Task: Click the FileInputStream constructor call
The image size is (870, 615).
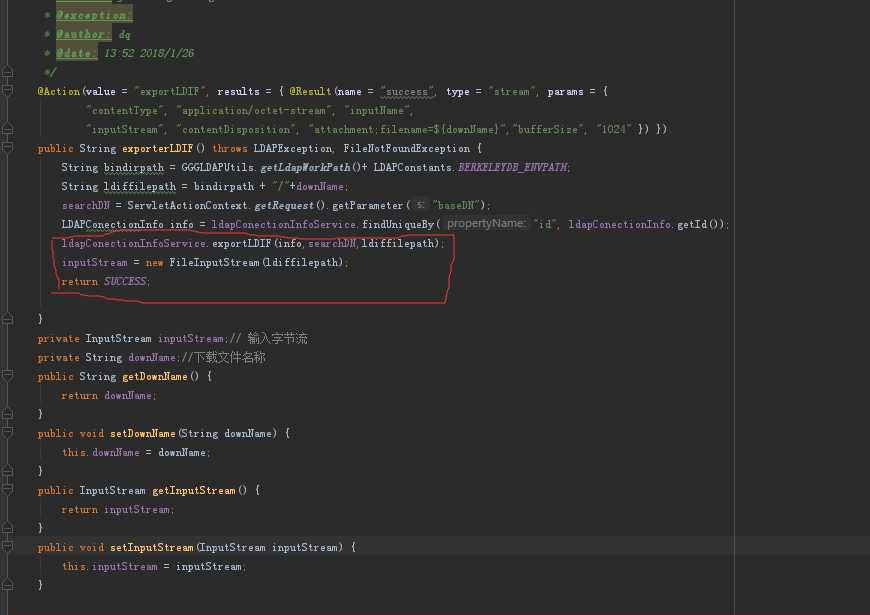Action: (214, 263)
